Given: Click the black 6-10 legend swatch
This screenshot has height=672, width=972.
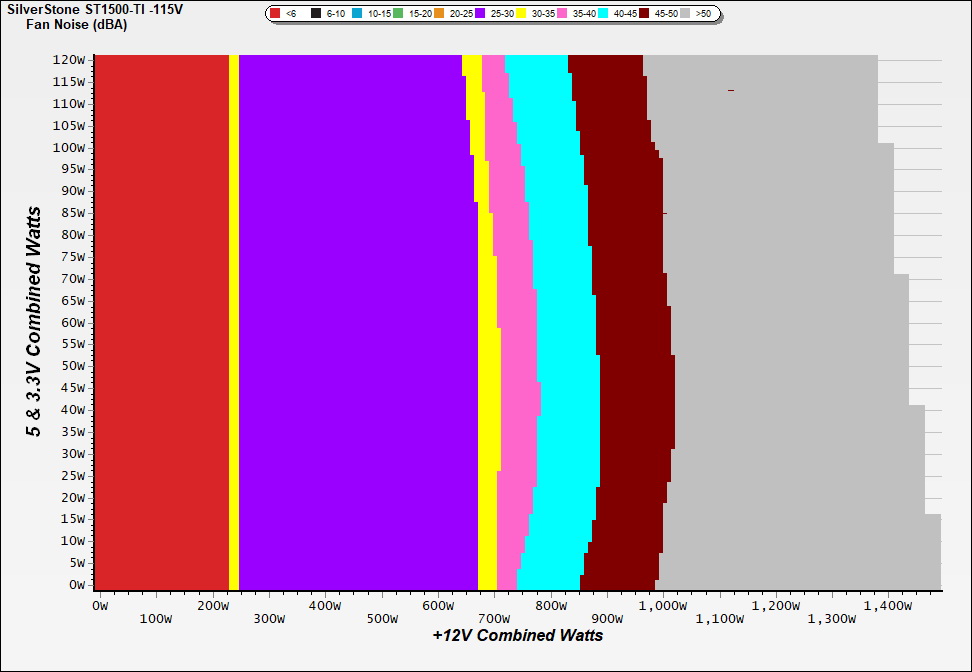Looking at the screenshot, I should click(x=317, y=14).
